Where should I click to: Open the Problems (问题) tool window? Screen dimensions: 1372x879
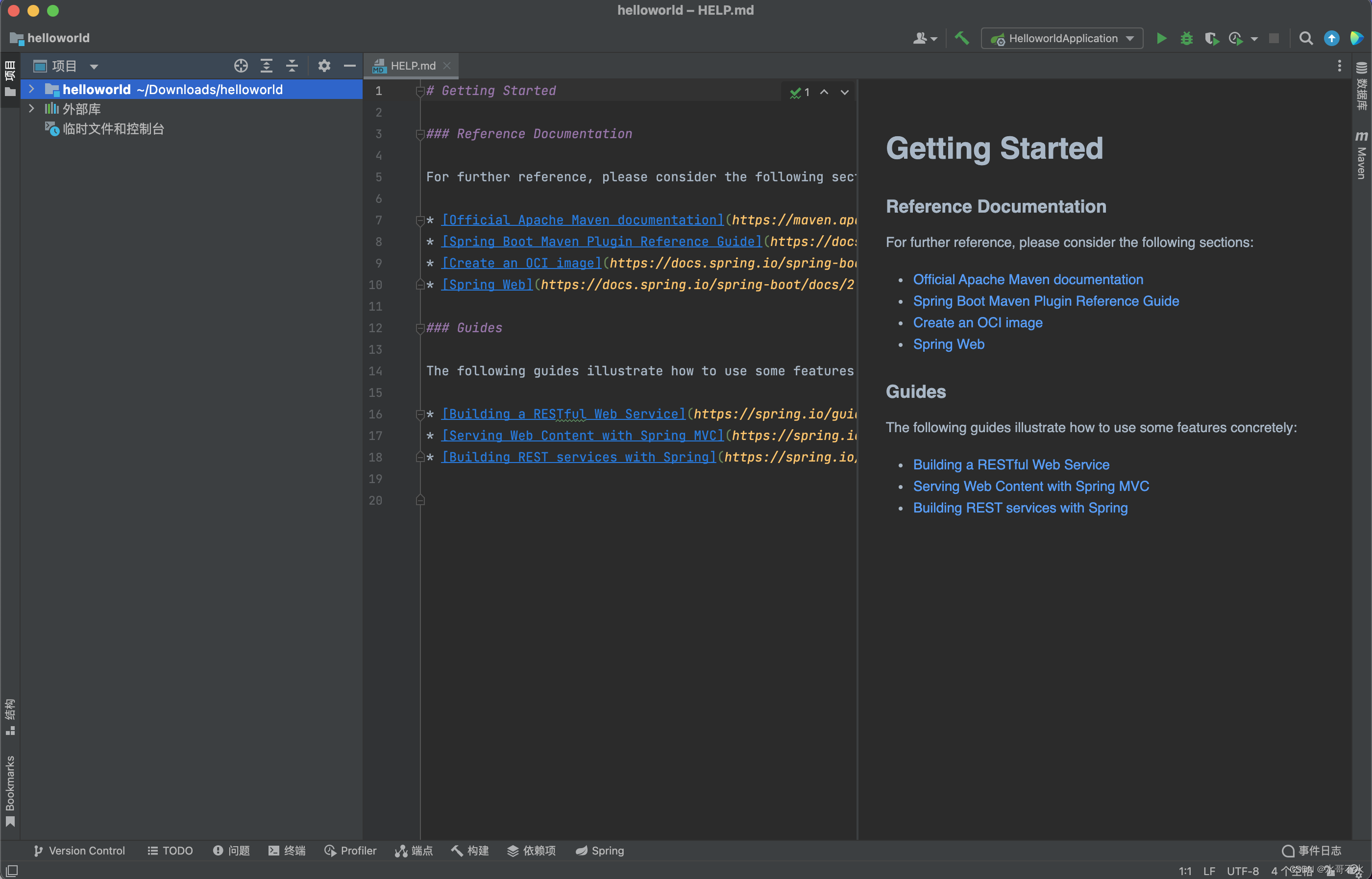[232, 851]
